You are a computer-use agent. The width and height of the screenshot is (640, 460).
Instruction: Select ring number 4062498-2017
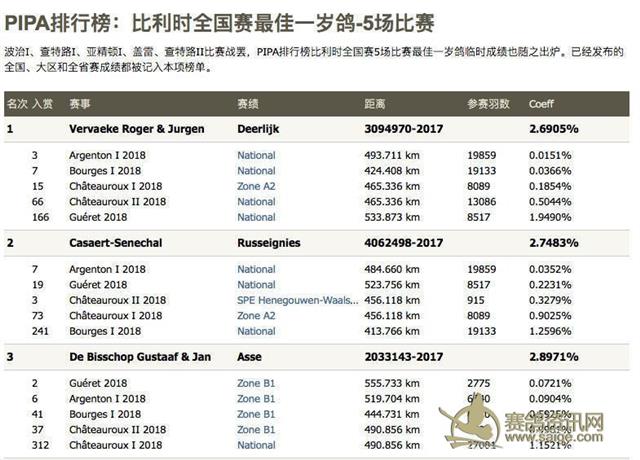click(404, 243)
